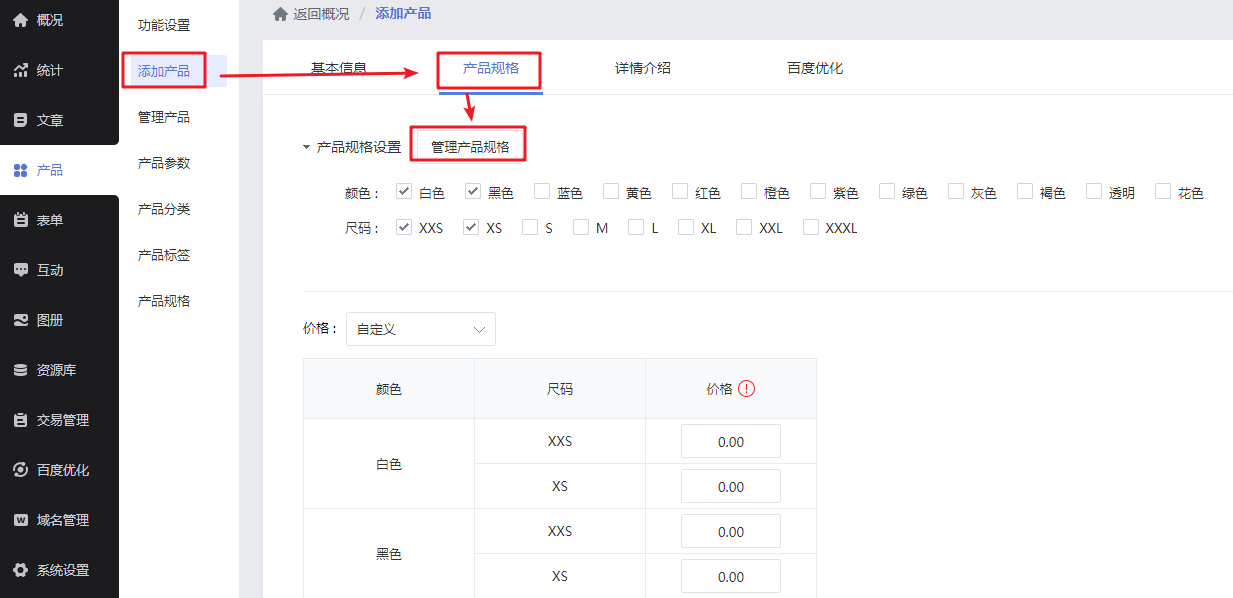Image resolution: width=1233 pixels, height=598 pixels.
Task: Click the 添加产品 breadcrumb text
Action: click(403, 14)
